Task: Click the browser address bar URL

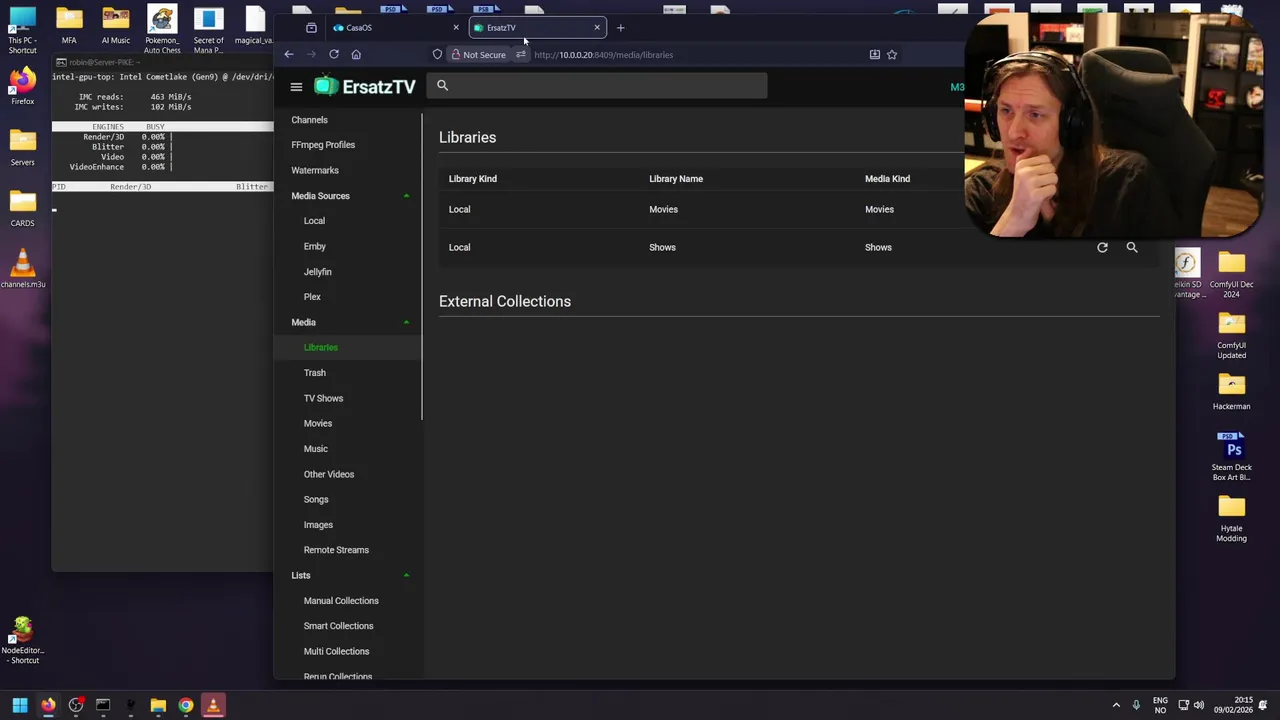Action: click(x=603, y=55)
